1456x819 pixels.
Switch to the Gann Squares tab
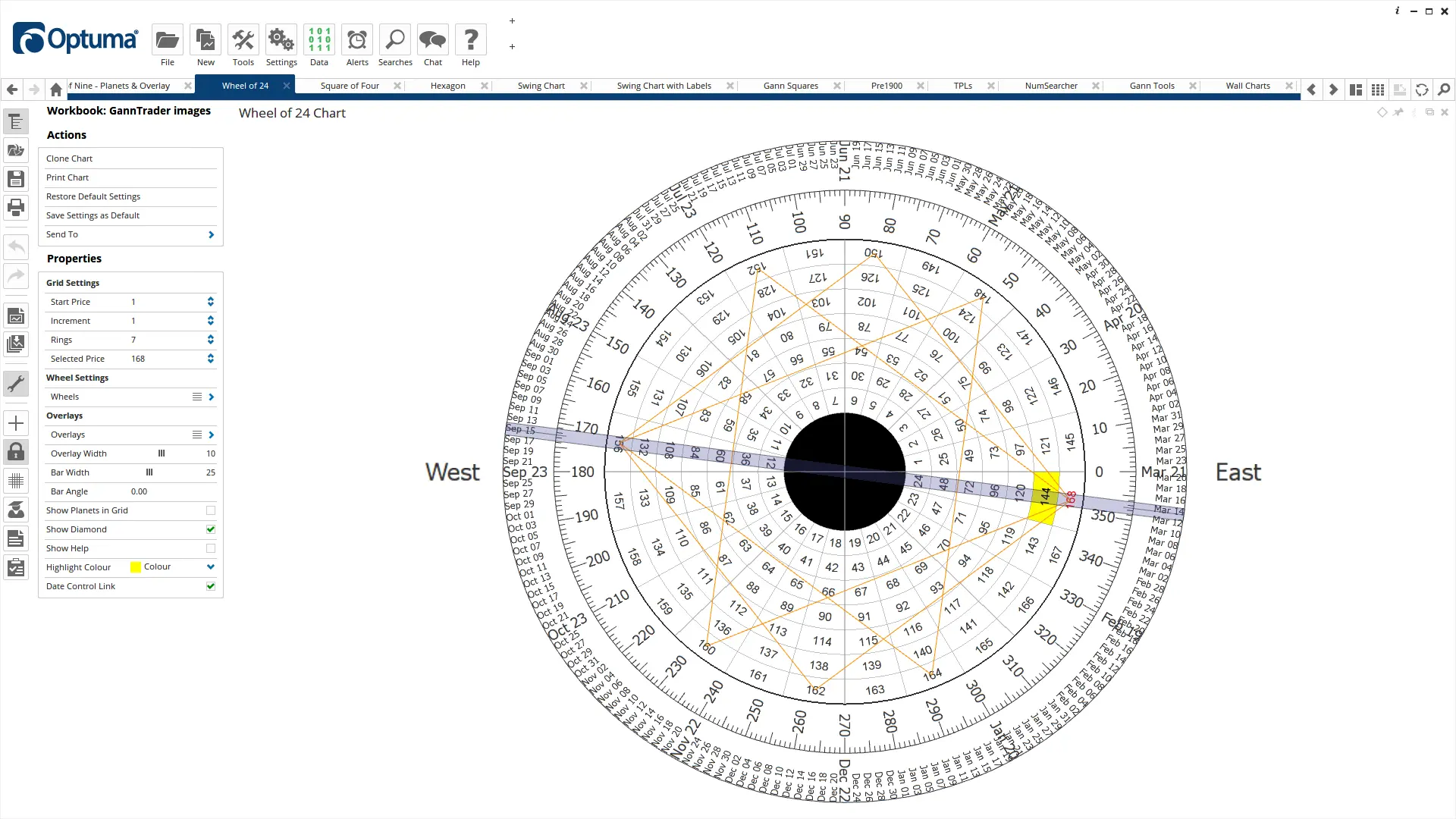pos(791,86)
